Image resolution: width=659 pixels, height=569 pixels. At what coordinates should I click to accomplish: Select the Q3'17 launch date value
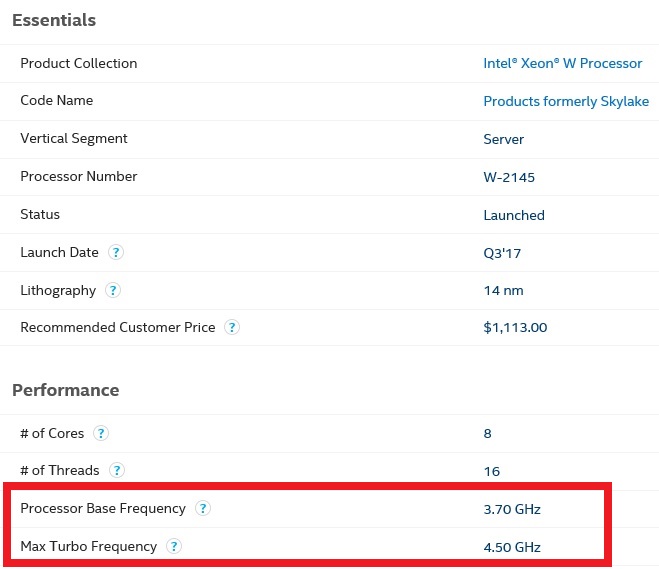(x=502, y=253)
